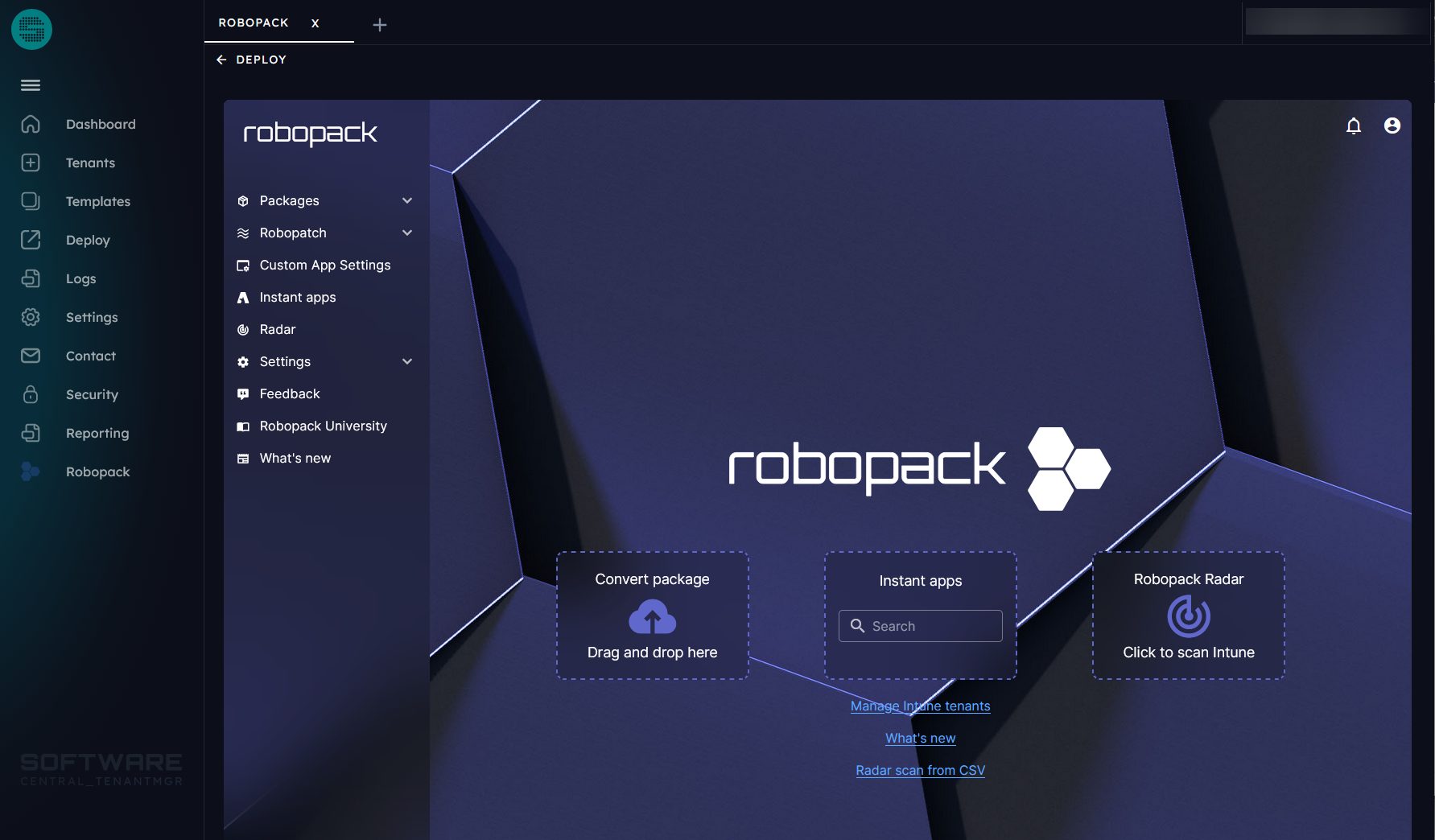
Task: Open the Radar scan from CSV link
Action: (x=920, y=770)
